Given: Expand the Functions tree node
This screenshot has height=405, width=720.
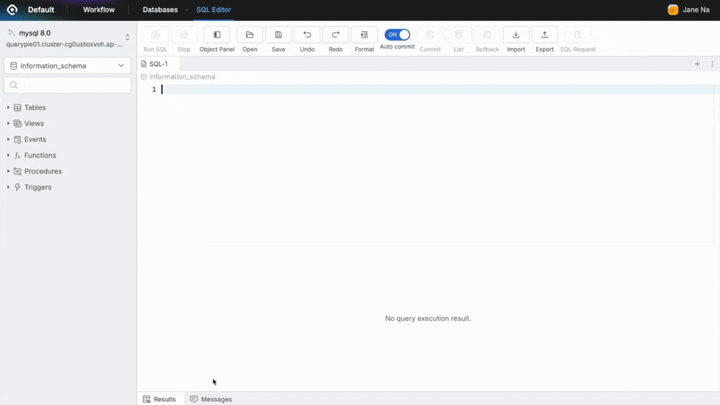Looking at the screenshot, I should coord(8,155).
